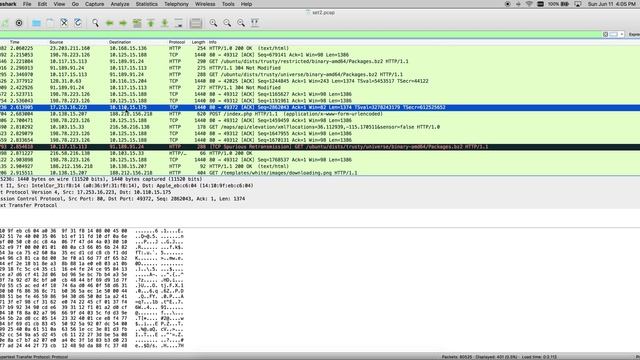Click the screen recording status icon in menu bar
Screen dimensions: 640x360
tap(507, 4)
